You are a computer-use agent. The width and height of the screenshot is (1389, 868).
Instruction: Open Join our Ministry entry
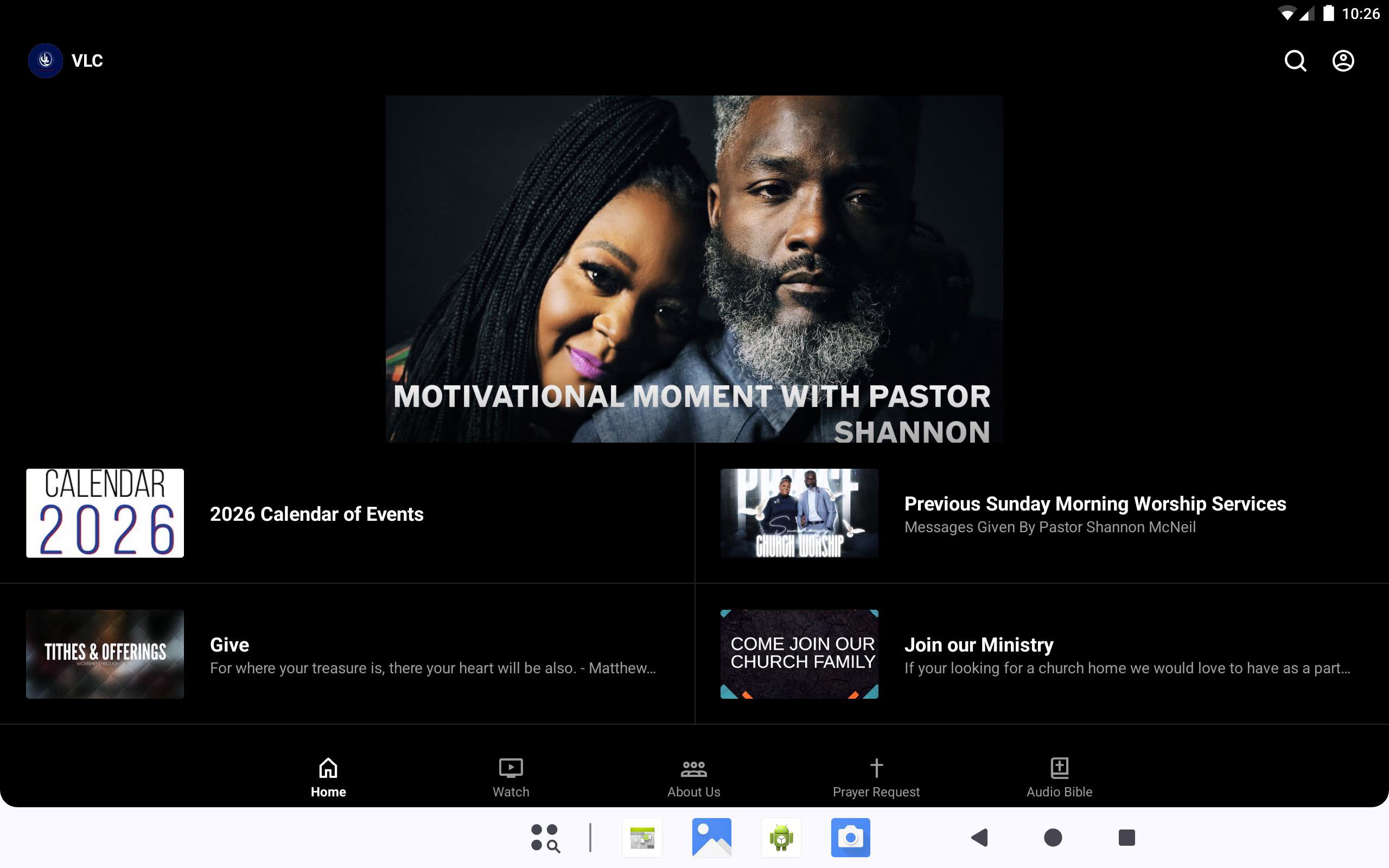(x=979, y=645)
